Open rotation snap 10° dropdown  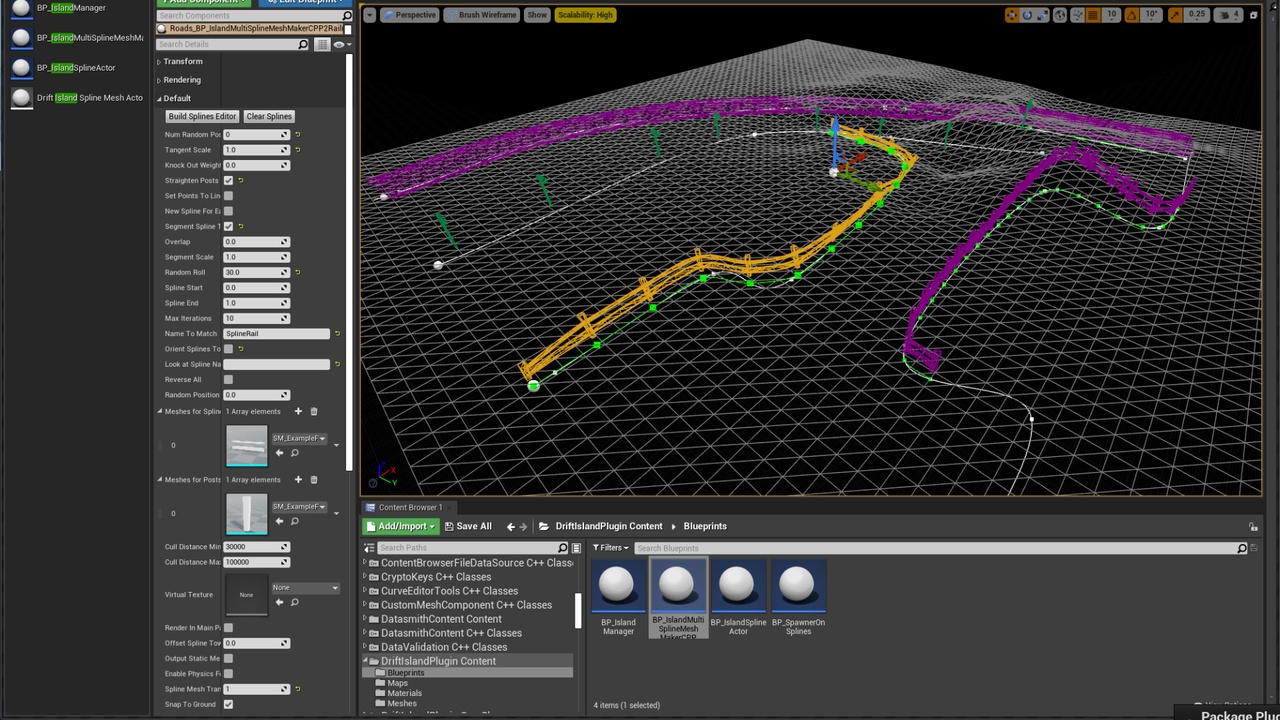[x=1151, y=15]
